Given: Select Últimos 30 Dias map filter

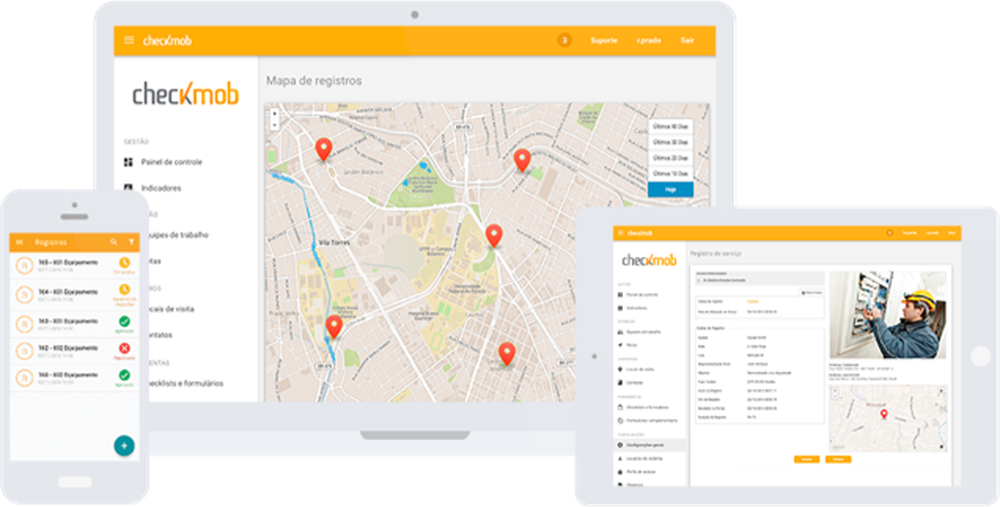Looking at the screenshot, I should pyautogui.click(x=670, y=142).
